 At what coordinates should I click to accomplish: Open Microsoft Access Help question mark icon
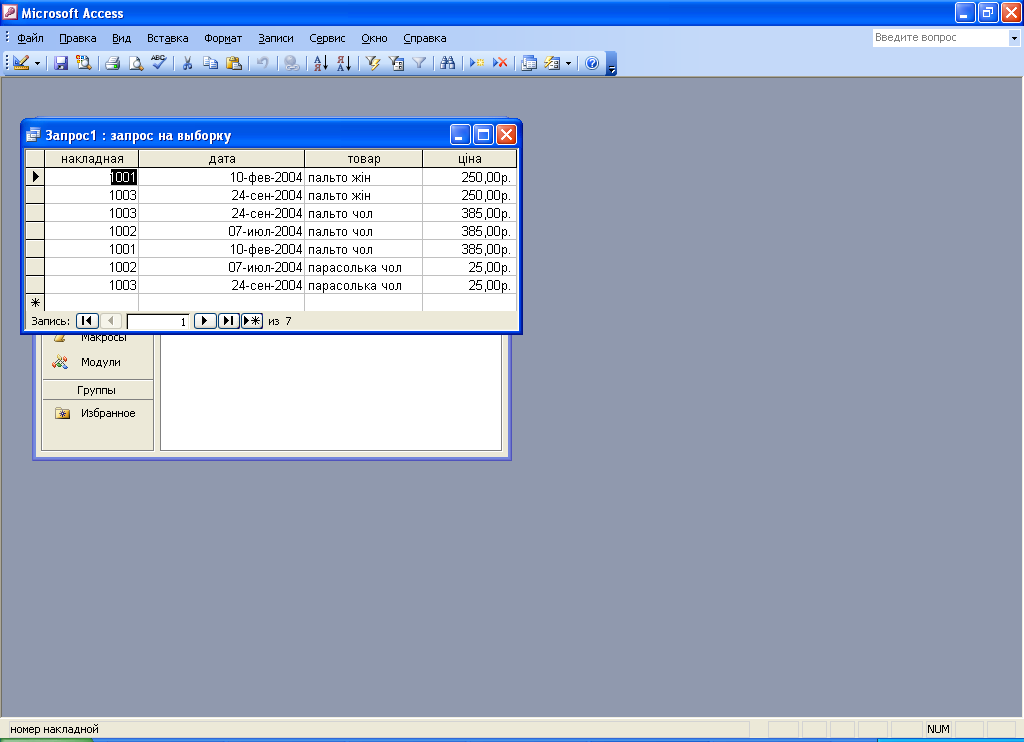[x=592, y=63]
